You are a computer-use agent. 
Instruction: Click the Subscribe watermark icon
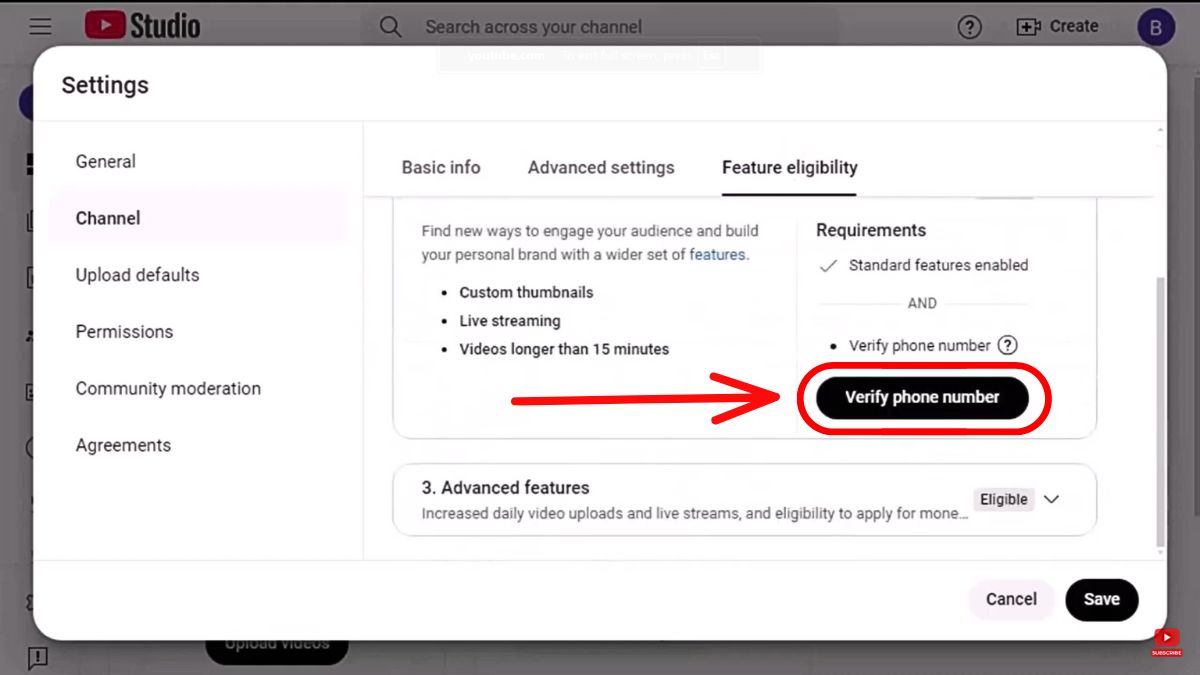(1166, 642)
